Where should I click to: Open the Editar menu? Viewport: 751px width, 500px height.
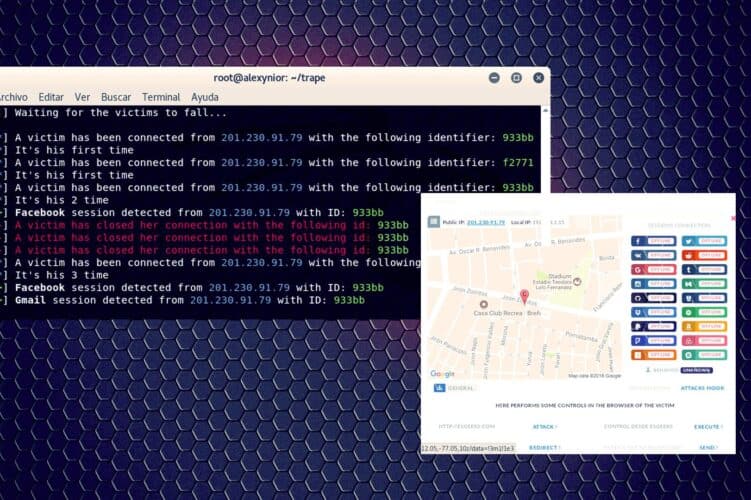coord(51,97)
